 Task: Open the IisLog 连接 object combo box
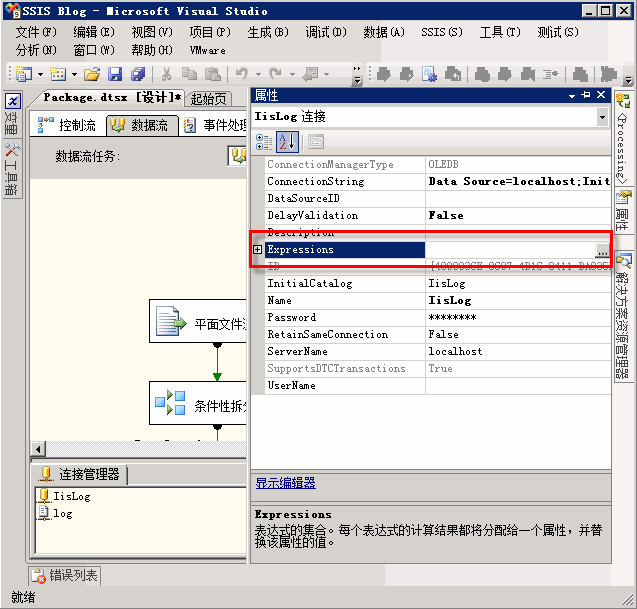click(430, 117)
